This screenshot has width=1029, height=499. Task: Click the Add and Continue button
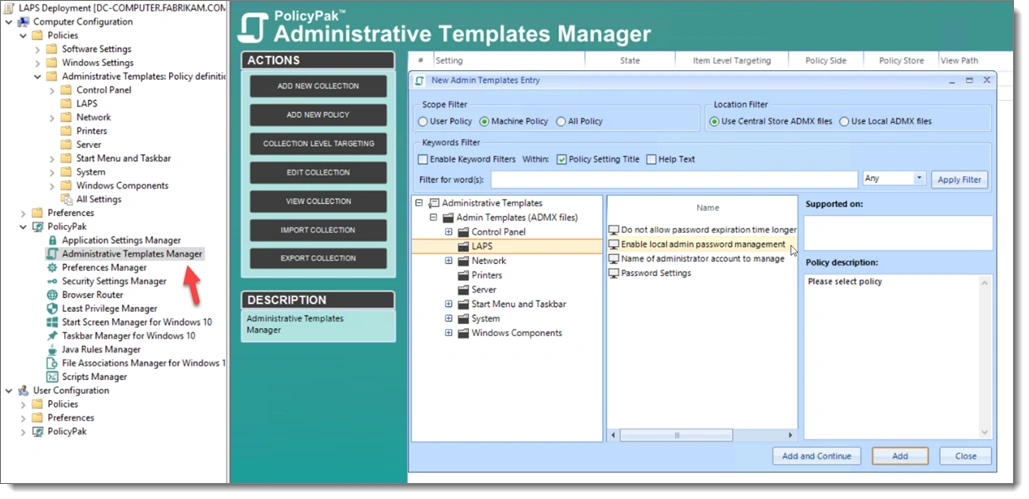point(816,456)
